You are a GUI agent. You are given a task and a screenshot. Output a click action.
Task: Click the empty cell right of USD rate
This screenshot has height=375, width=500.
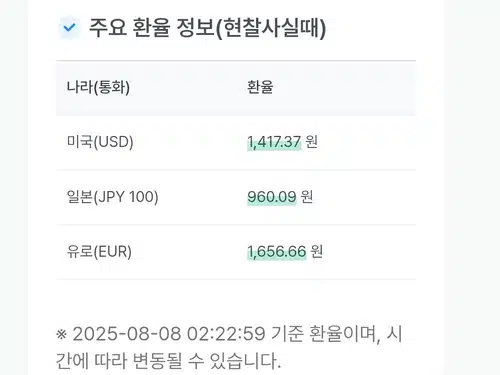pos(367,142)
